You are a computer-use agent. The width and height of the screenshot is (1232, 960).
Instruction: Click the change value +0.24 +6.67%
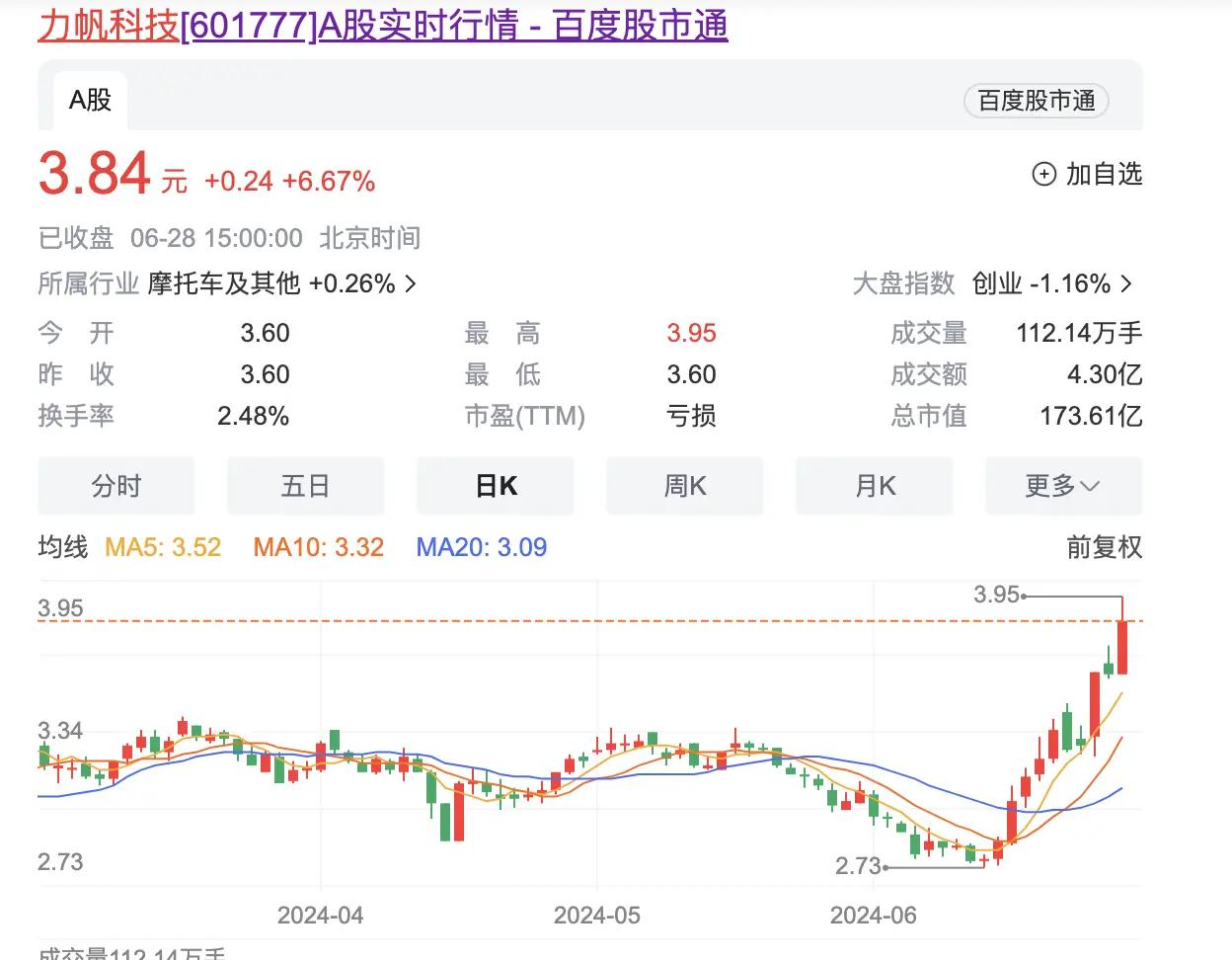289,182
